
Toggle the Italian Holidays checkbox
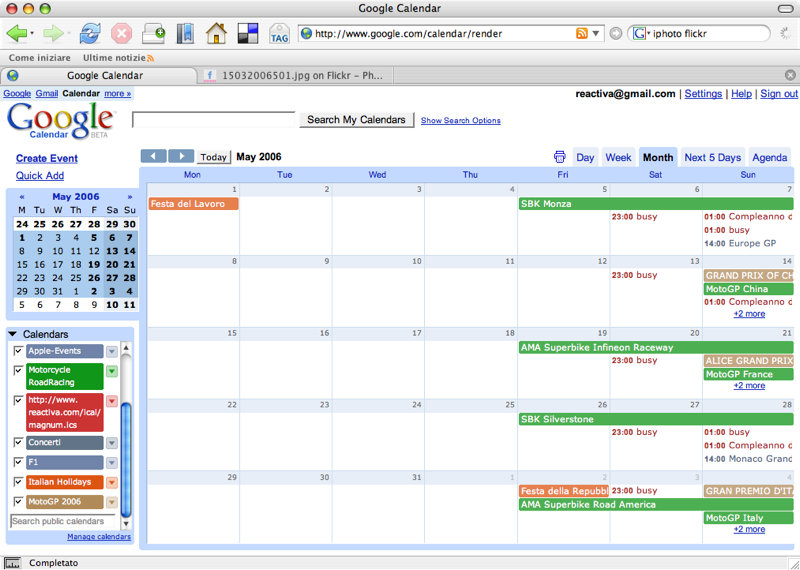click(18, 482)
